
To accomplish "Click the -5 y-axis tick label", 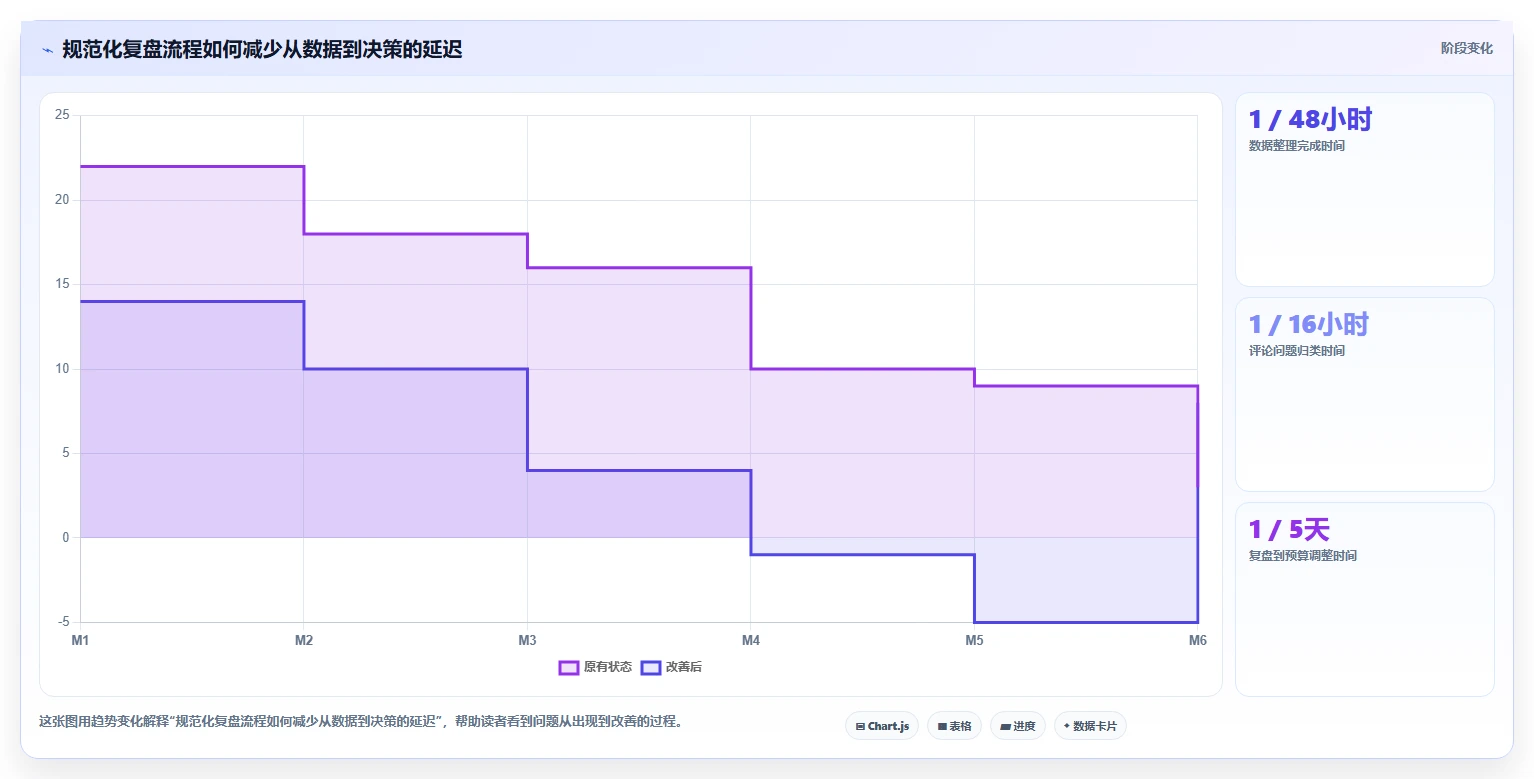I will 64,622.
